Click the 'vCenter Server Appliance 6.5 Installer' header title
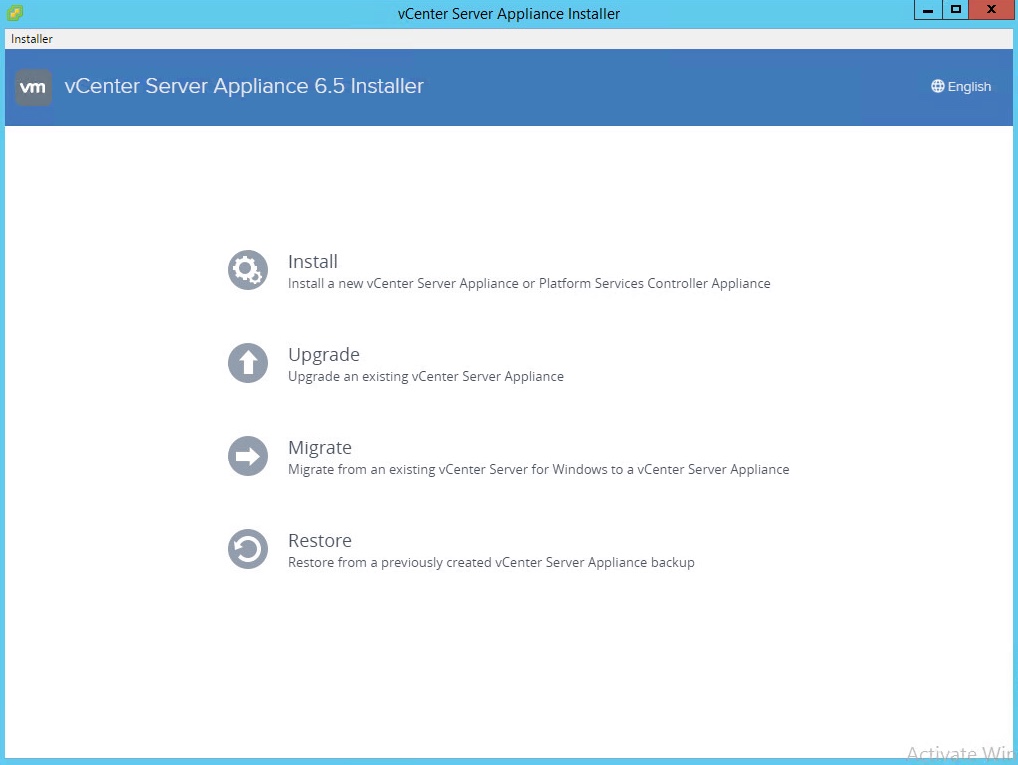Viewport: 1018px width, 765px height. (244, 87)
